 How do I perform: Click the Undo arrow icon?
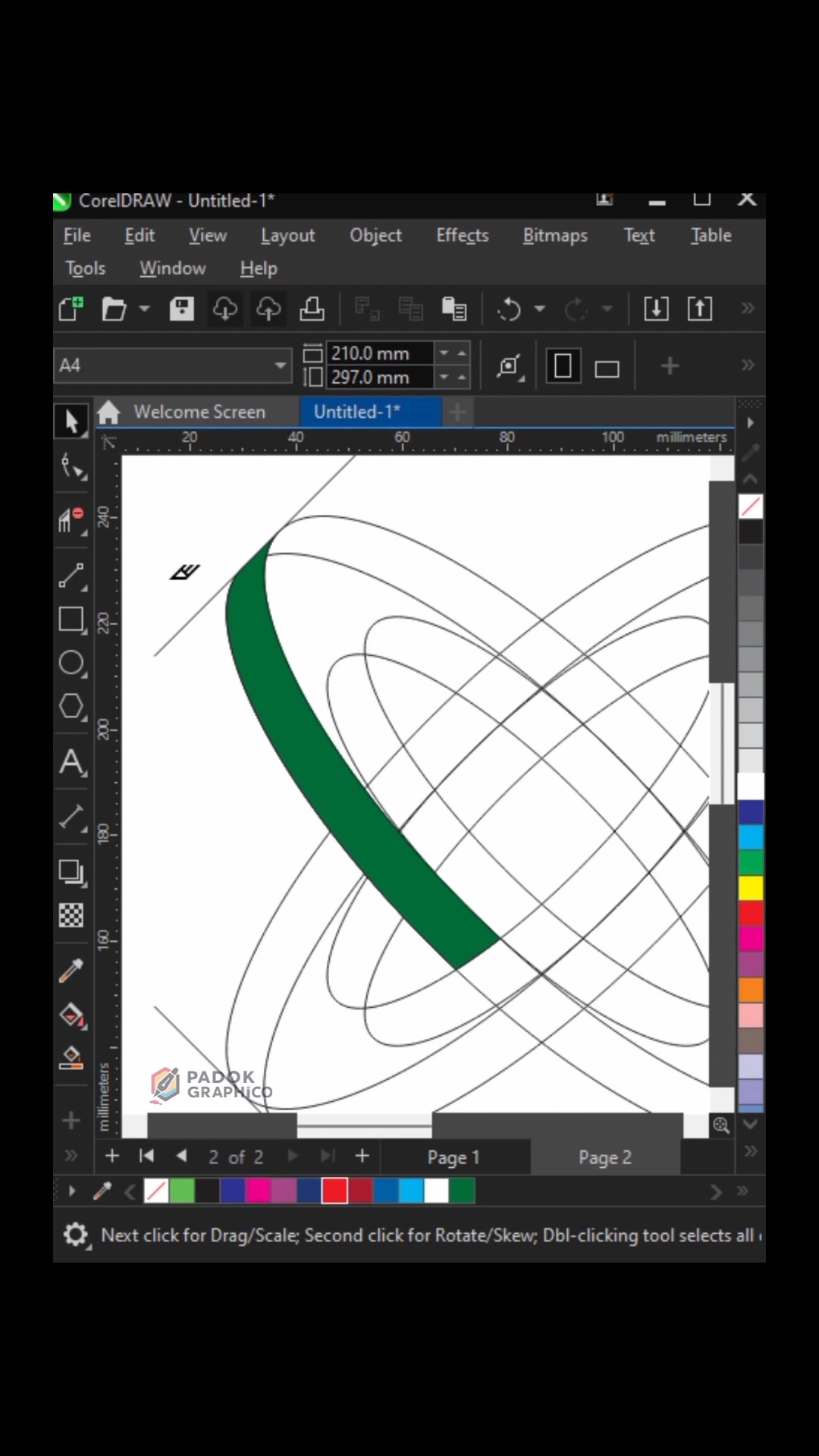[x=510, y=309]
